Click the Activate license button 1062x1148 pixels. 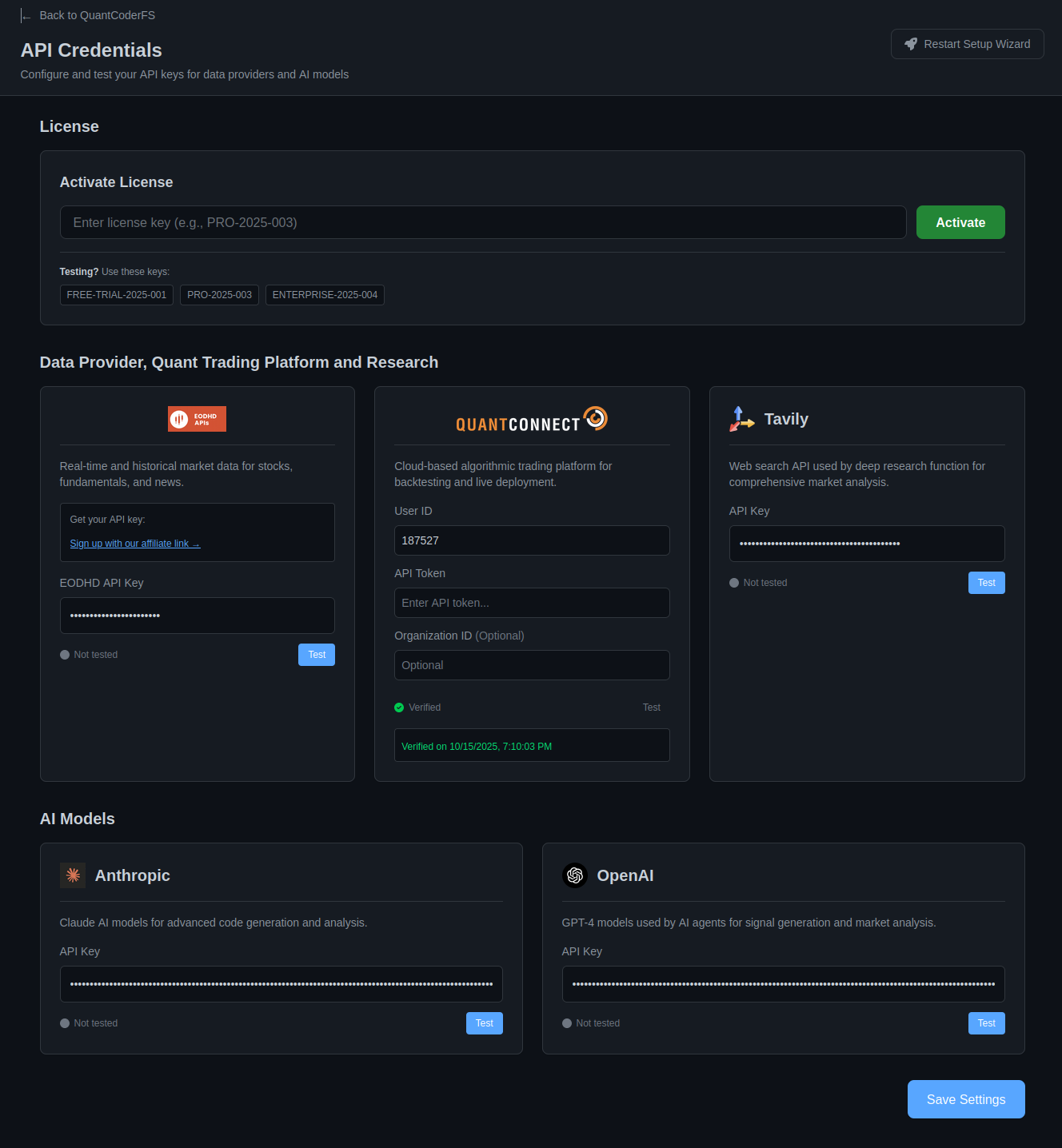(960, 222)
